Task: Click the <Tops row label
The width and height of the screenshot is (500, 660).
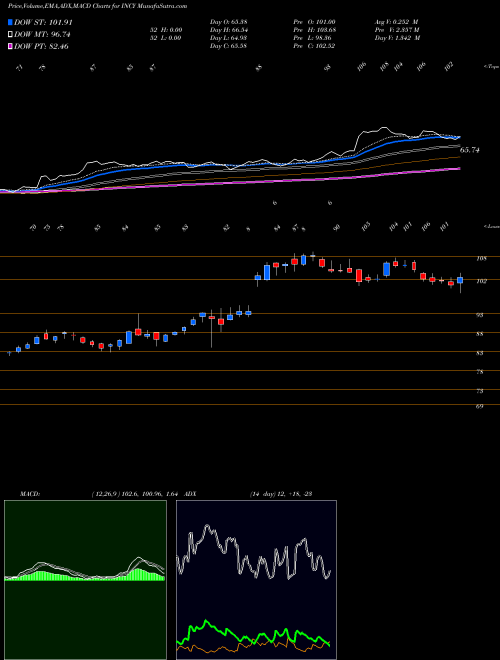Action: (491, 67)
